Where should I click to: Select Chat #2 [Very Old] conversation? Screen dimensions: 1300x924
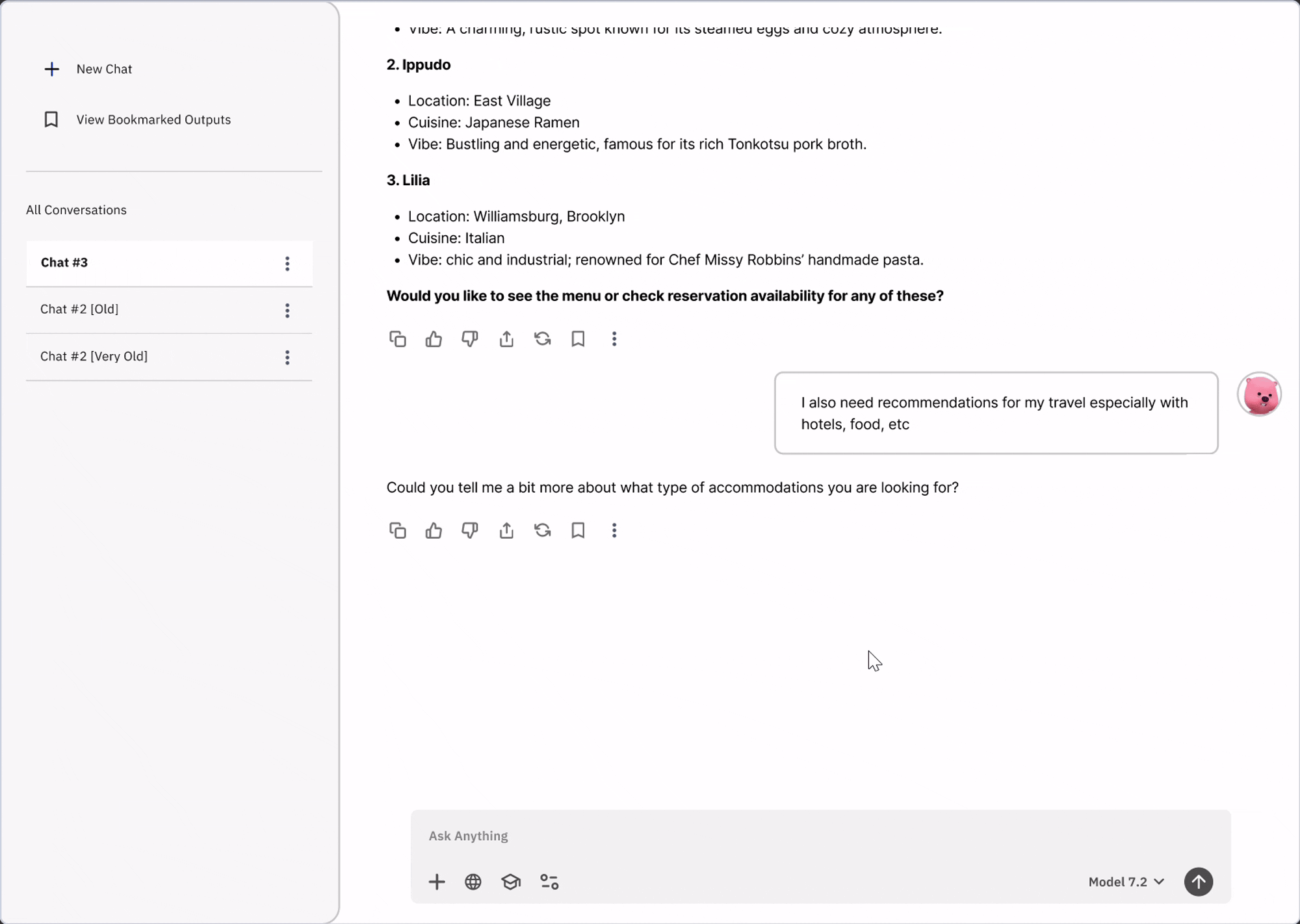click(x=94, y=356)
